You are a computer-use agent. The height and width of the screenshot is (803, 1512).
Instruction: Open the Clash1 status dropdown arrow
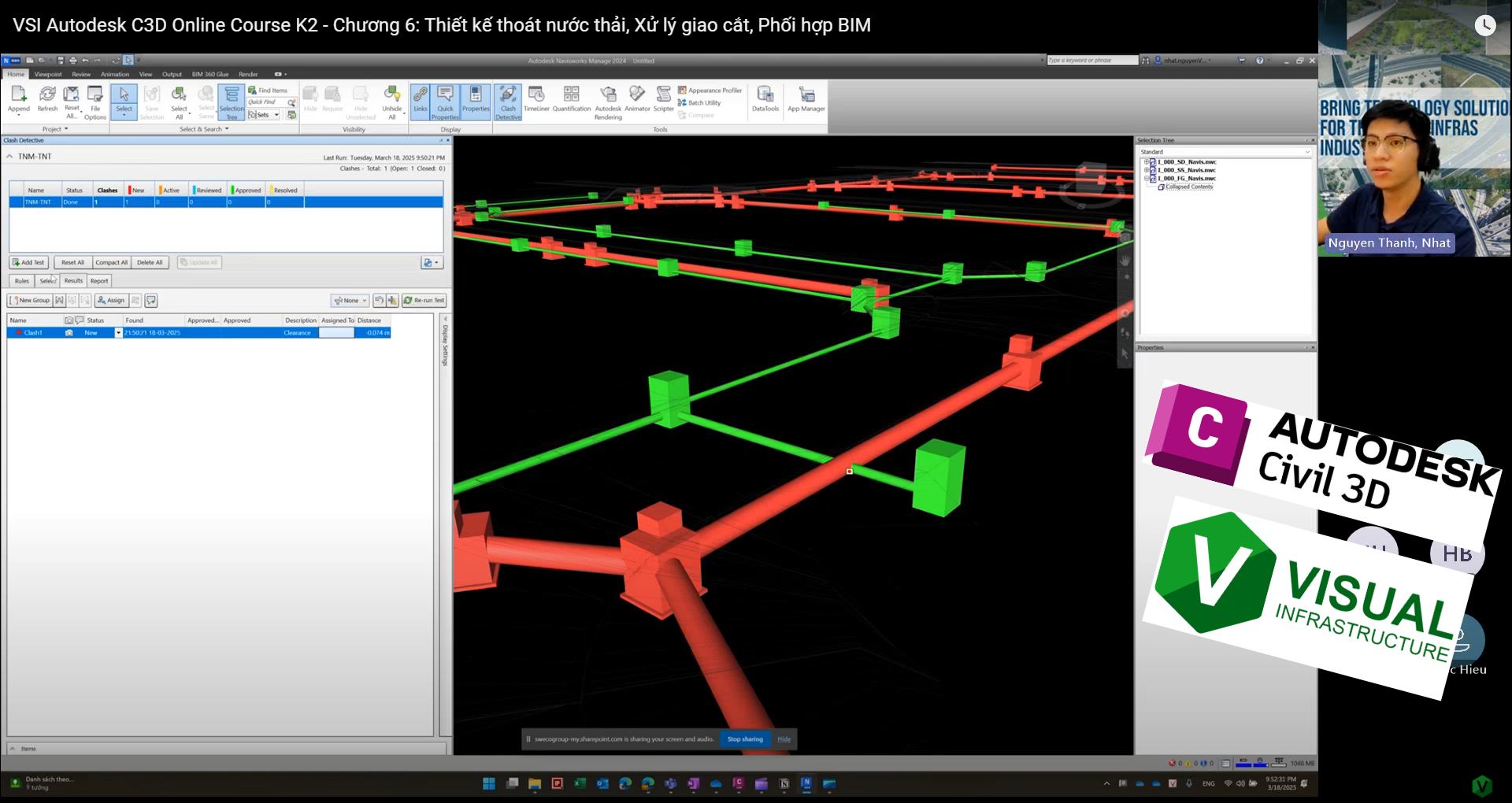[x=119, y=333]
